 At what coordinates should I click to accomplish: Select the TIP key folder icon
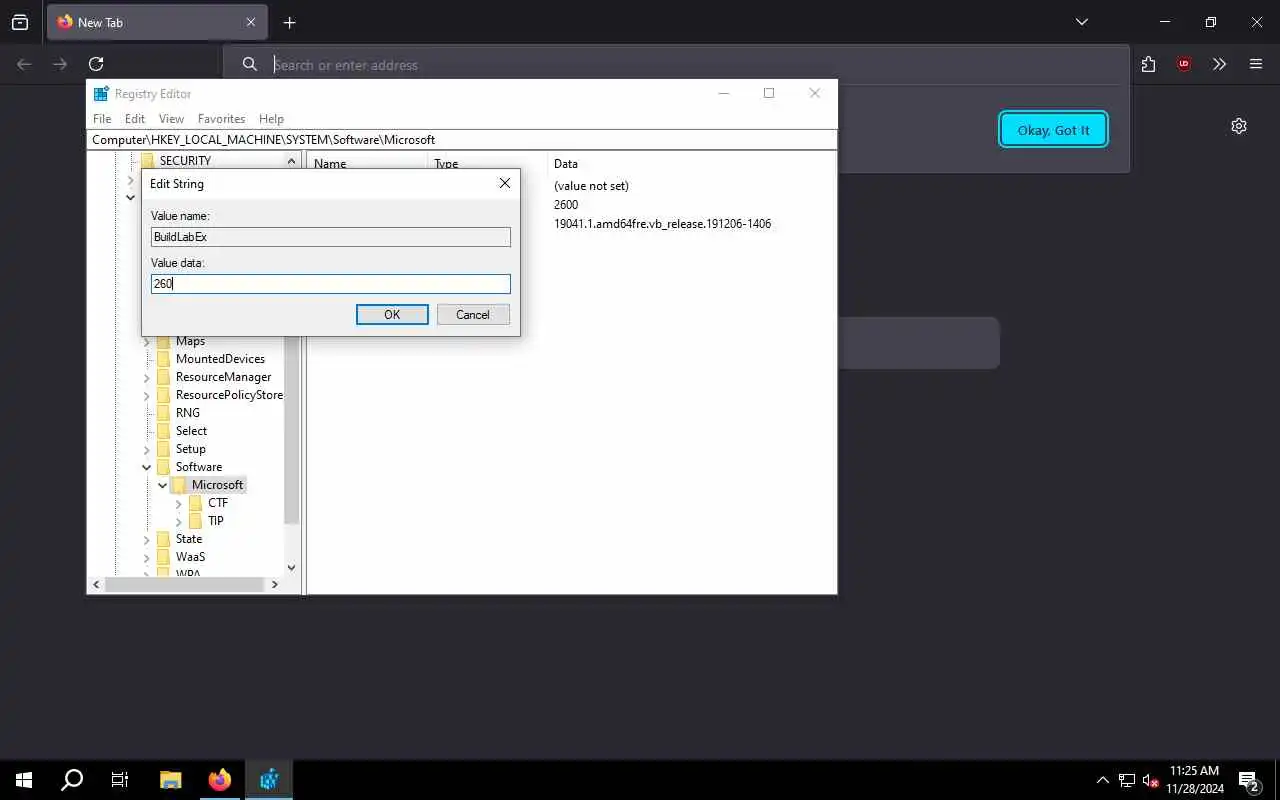[196, 521]
